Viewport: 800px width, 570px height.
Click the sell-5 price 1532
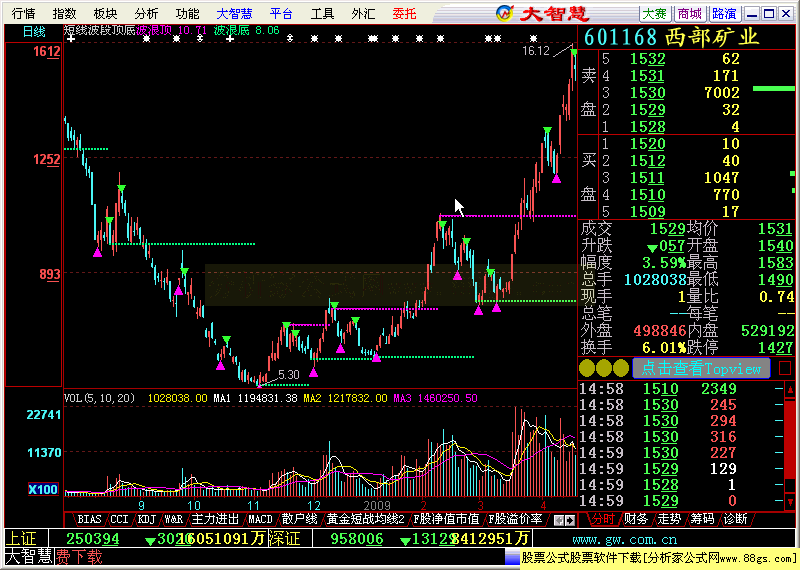647,59
